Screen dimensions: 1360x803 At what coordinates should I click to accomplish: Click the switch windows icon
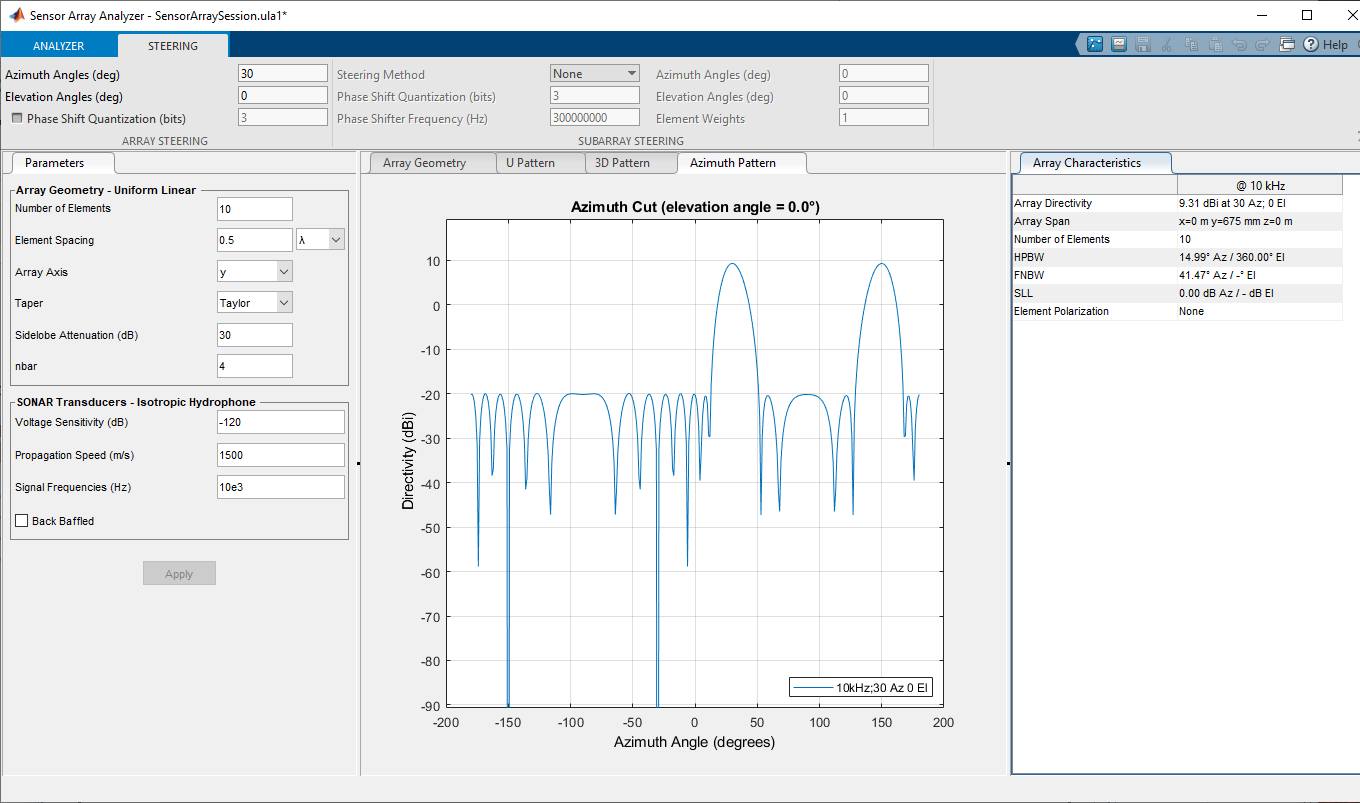[1287, 44]
